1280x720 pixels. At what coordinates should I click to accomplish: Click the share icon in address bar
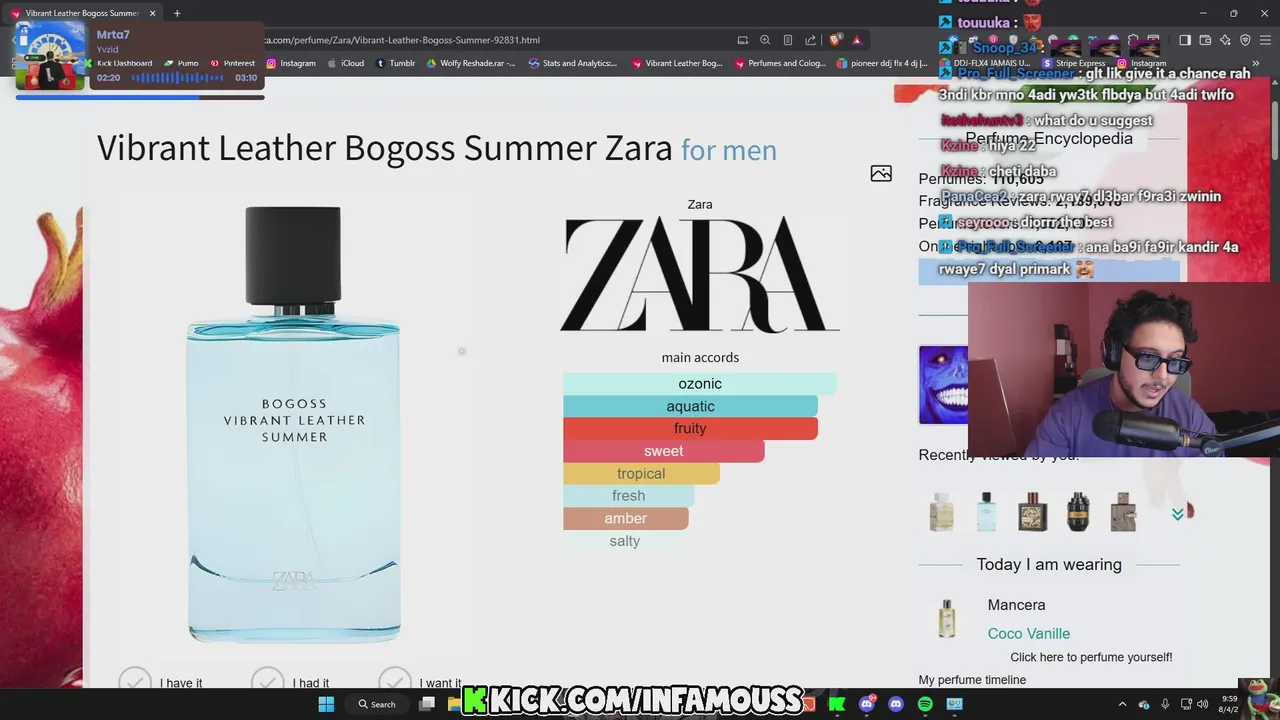(809, 40)
